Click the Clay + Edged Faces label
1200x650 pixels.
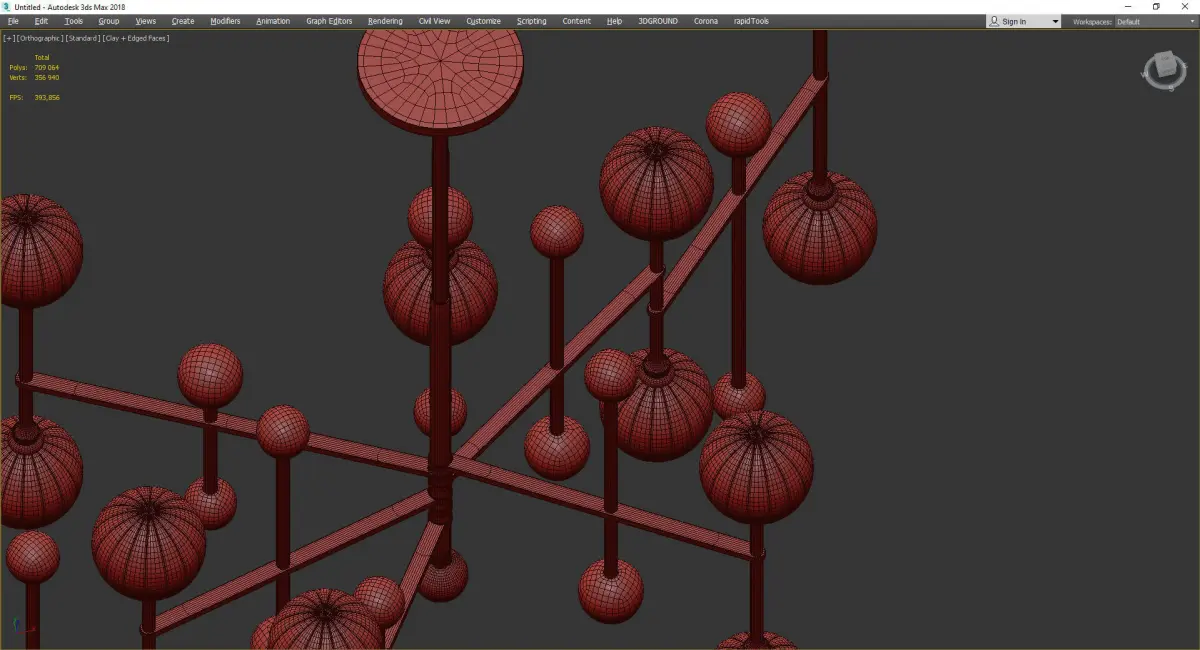coord(135,38)
